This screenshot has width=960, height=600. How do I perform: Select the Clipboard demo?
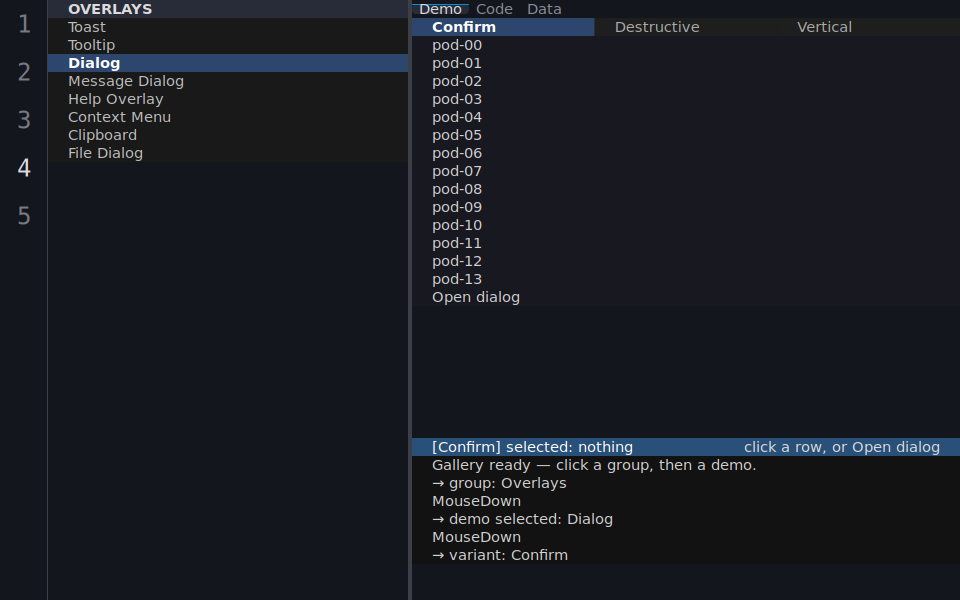(228, 135)
